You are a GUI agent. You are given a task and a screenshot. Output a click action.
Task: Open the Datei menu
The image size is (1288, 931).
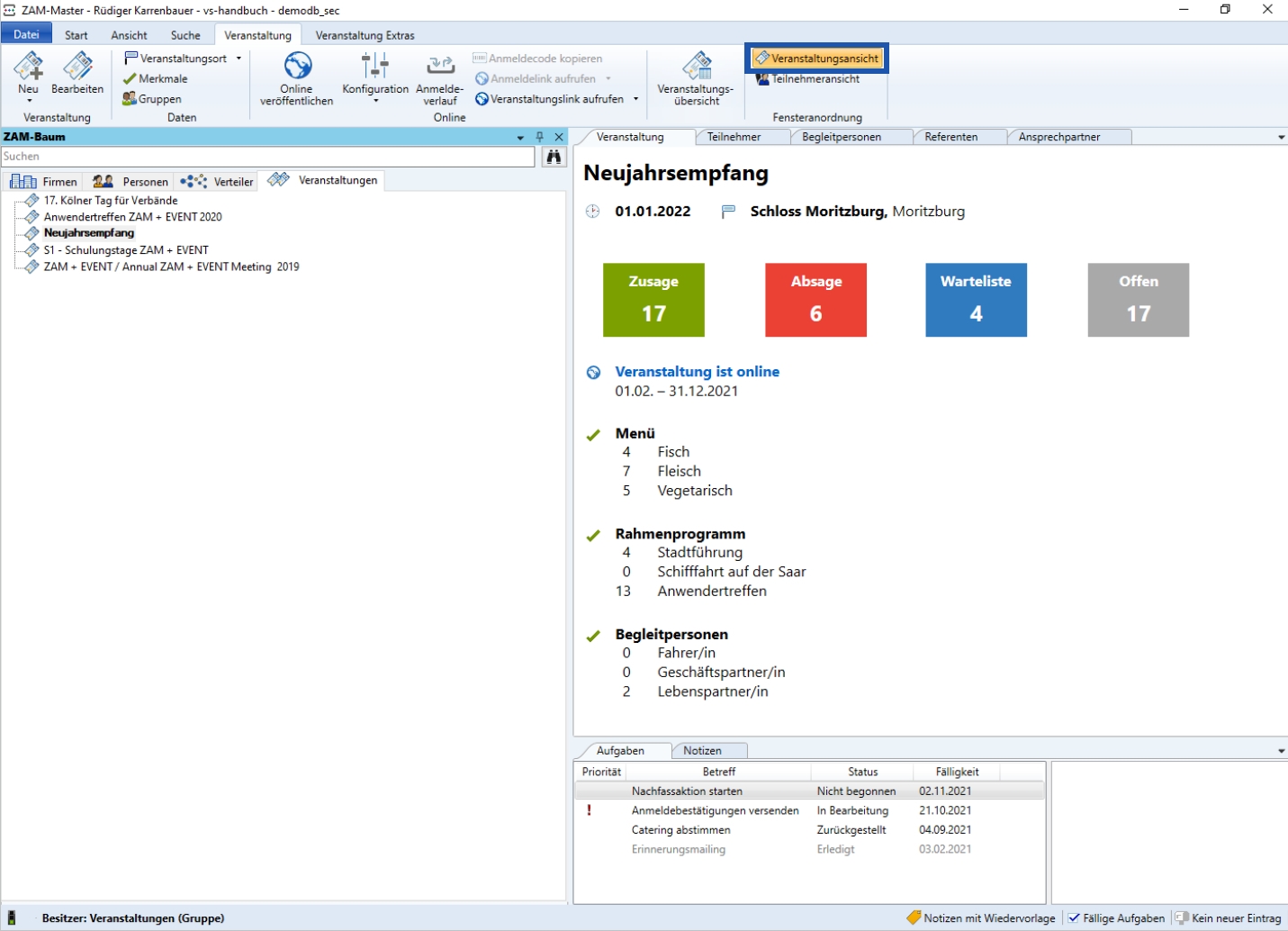point(26,35)
